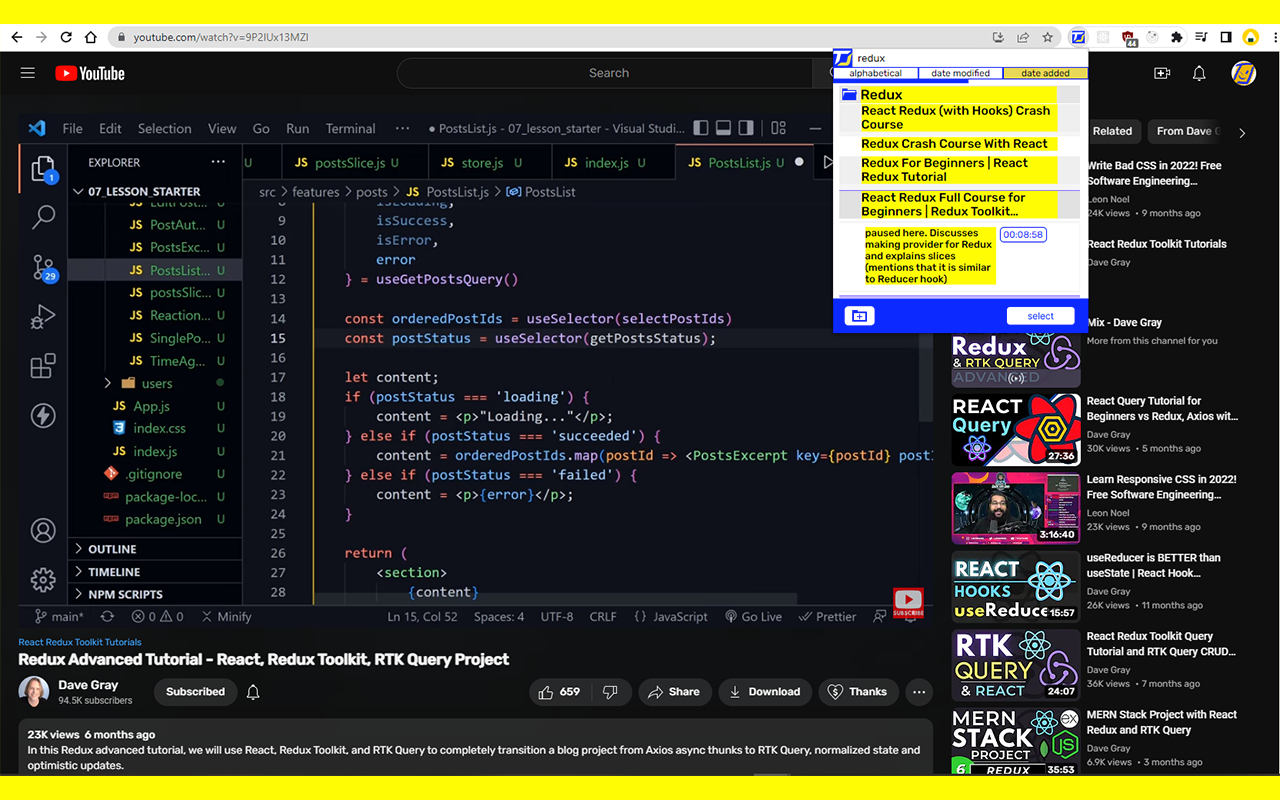Click the YouTube create video icon
Image resolution: width=1280 pixels, height=800 pixels.
1161,73
